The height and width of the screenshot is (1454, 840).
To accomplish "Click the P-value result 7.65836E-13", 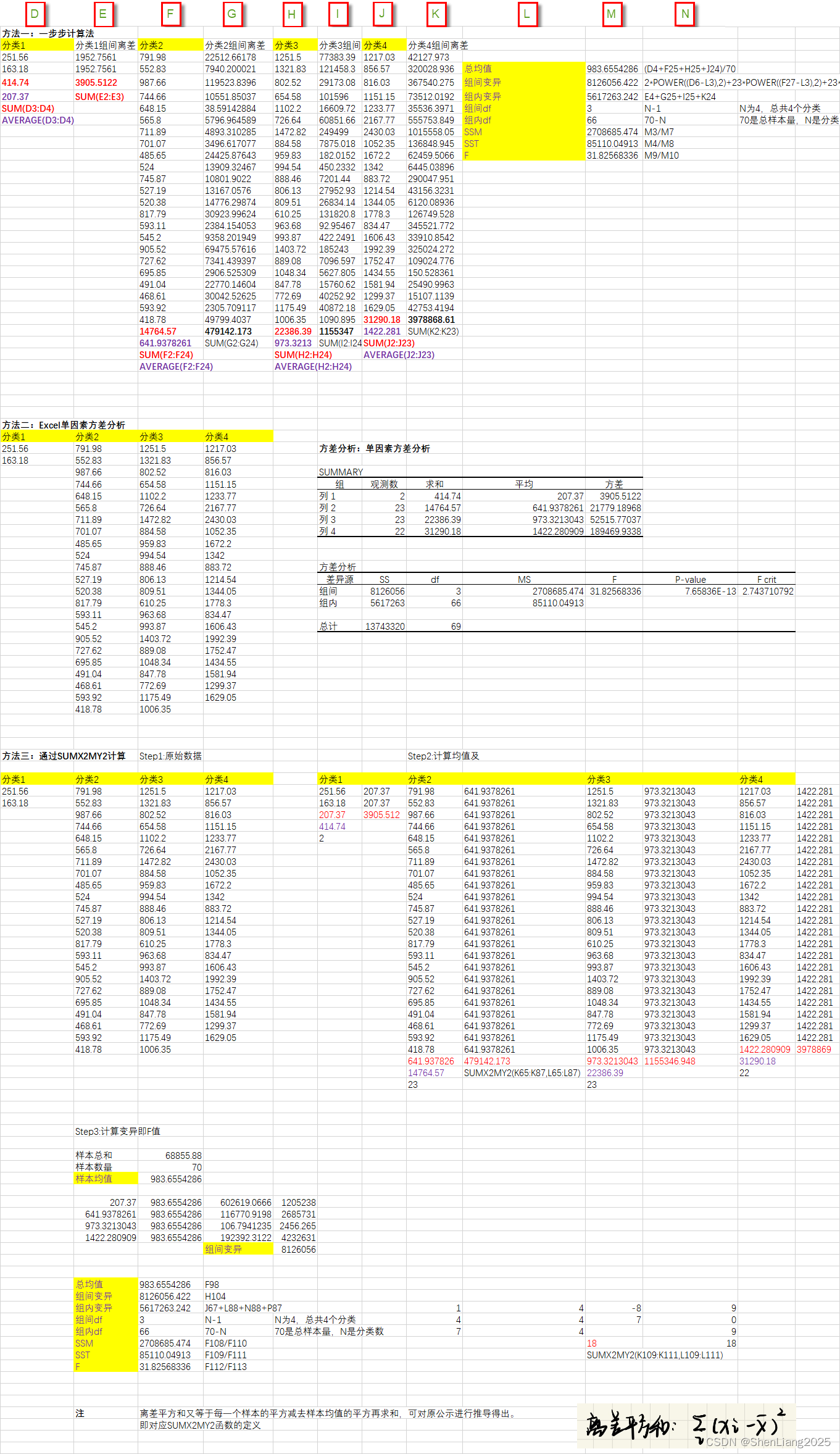I will 710,591.
